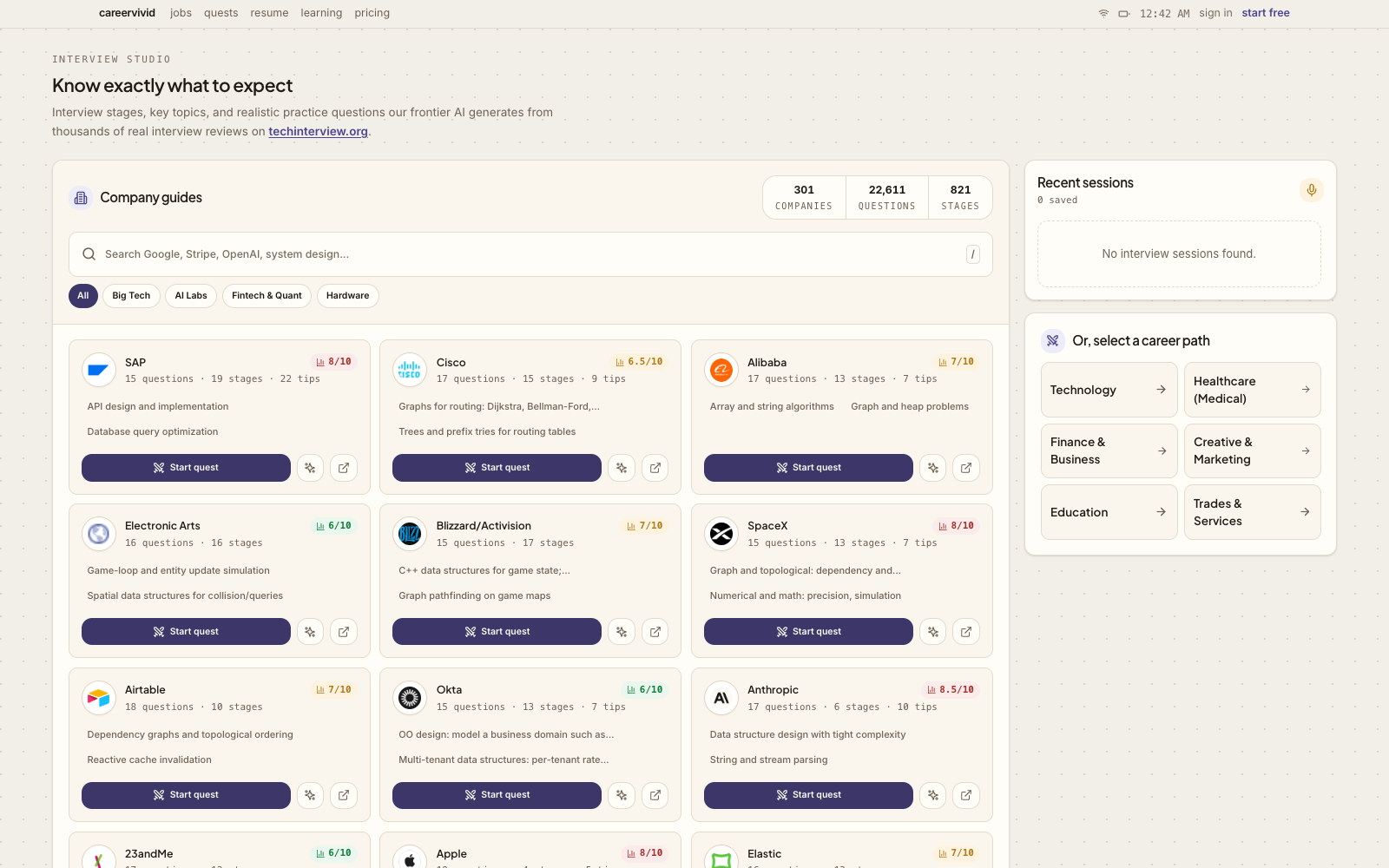Click the 821 Stages stat
Viewport: 1389px width, 868px height.
pos(960,197)
